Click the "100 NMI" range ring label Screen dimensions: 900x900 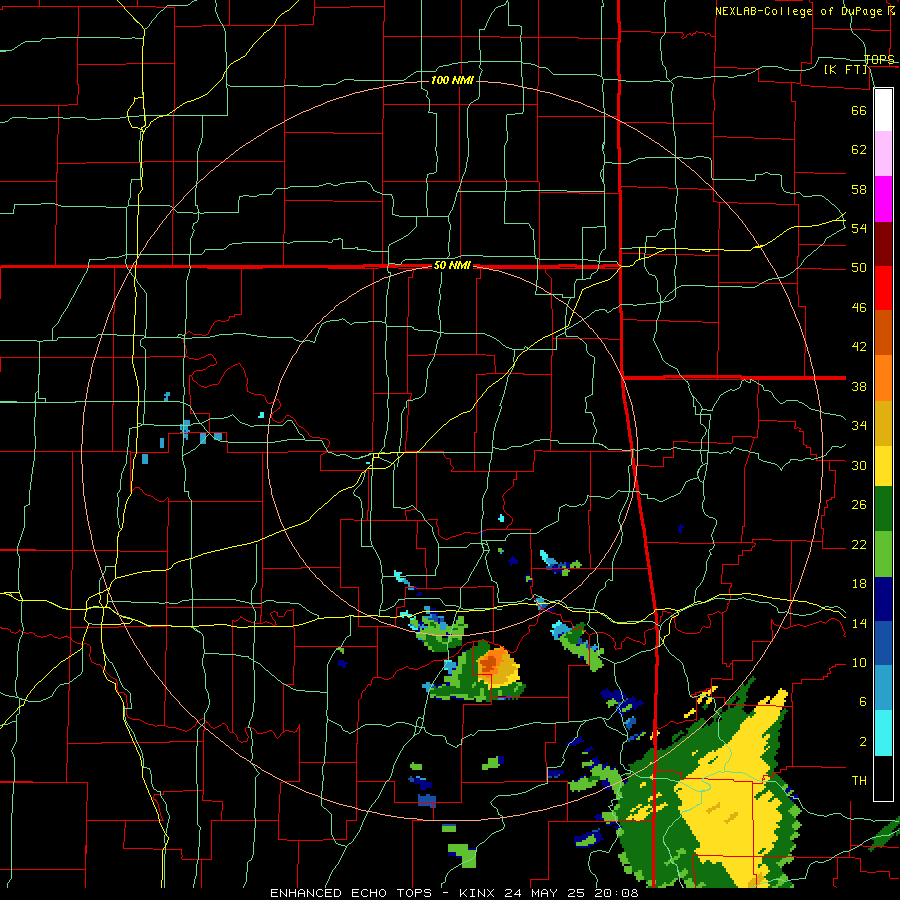(452, 80)
